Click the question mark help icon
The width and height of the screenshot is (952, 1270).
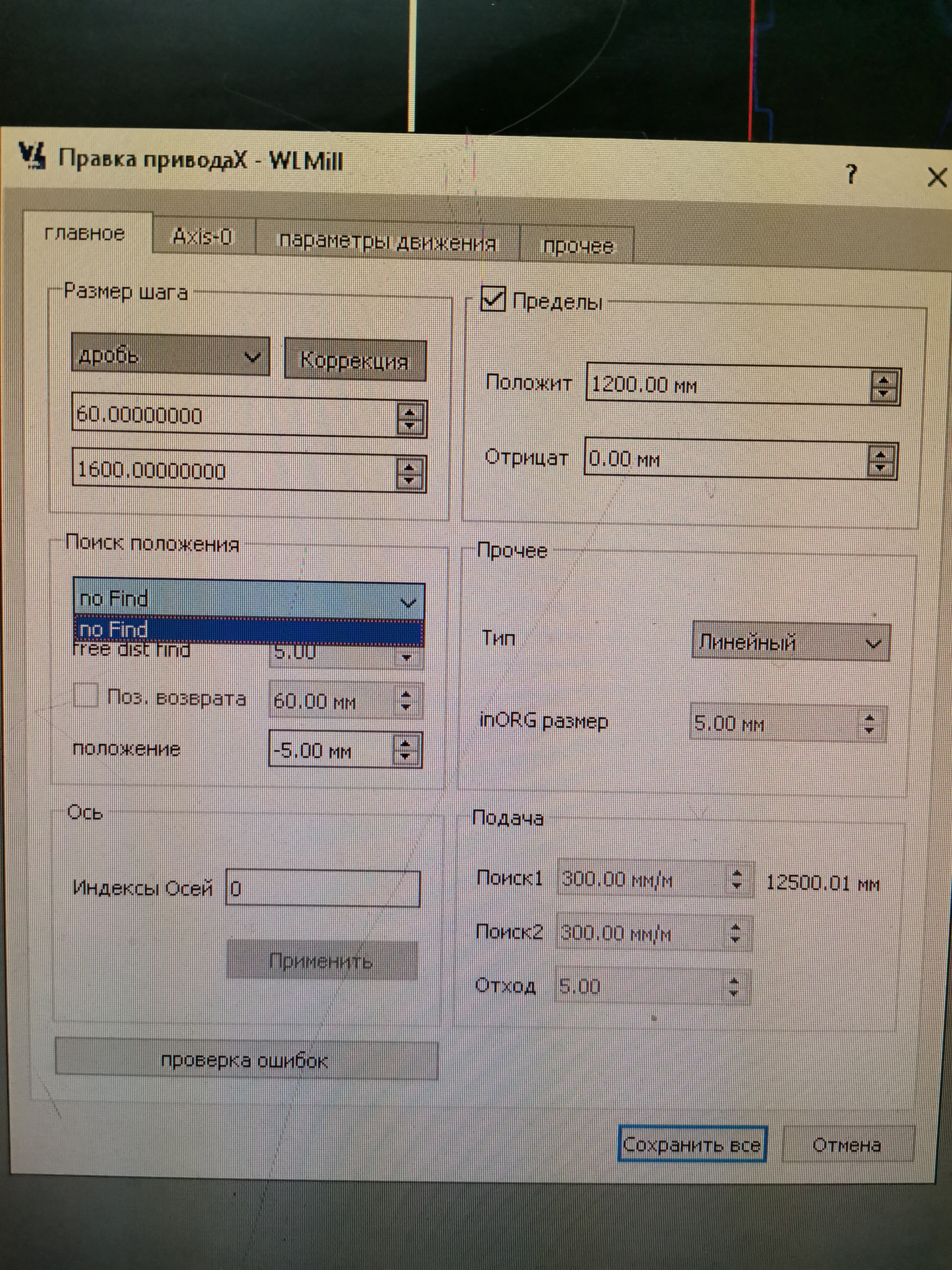tap(852, 173)
